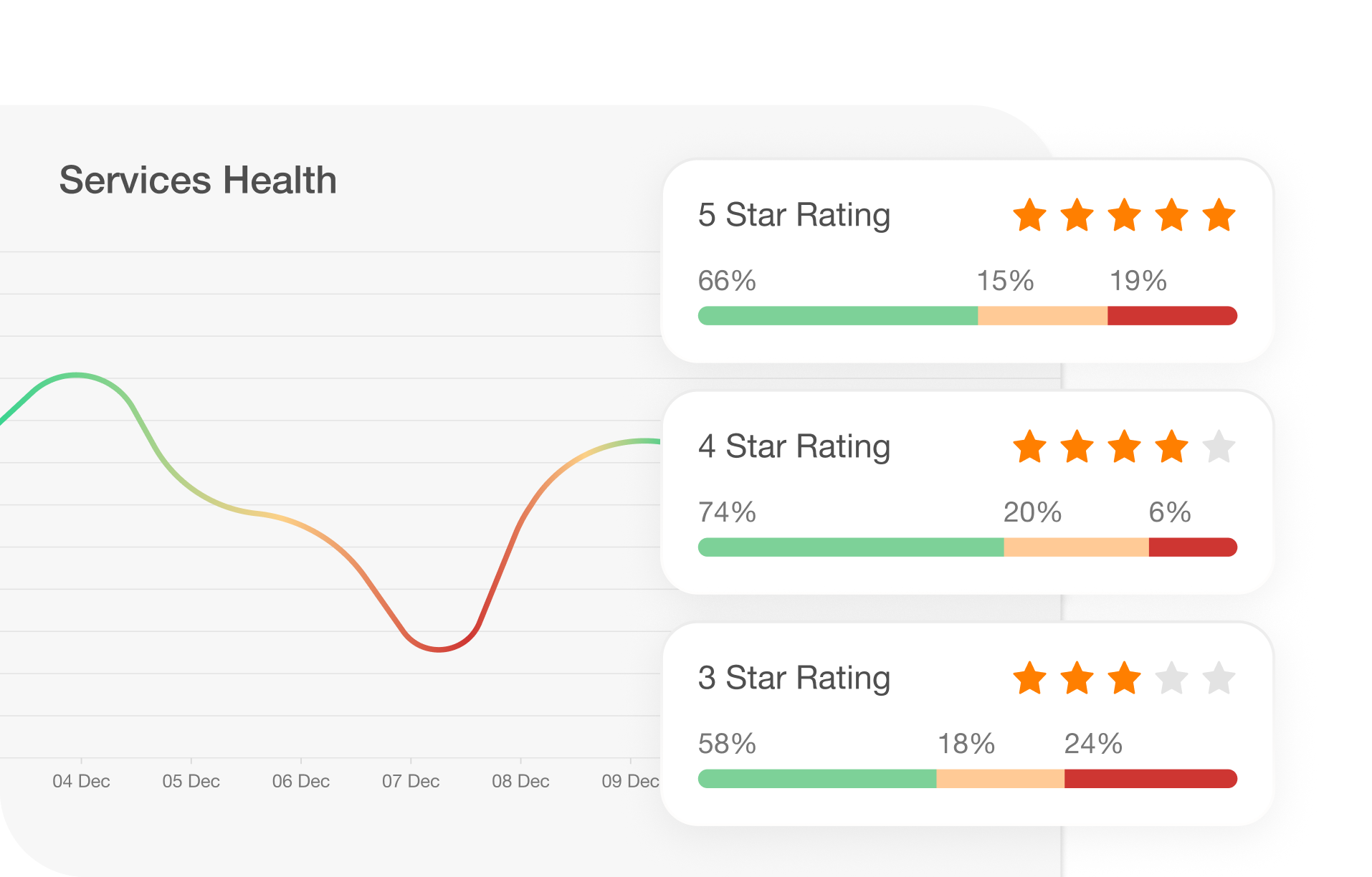Open the 4 Star Rating title

click(794, 446)
